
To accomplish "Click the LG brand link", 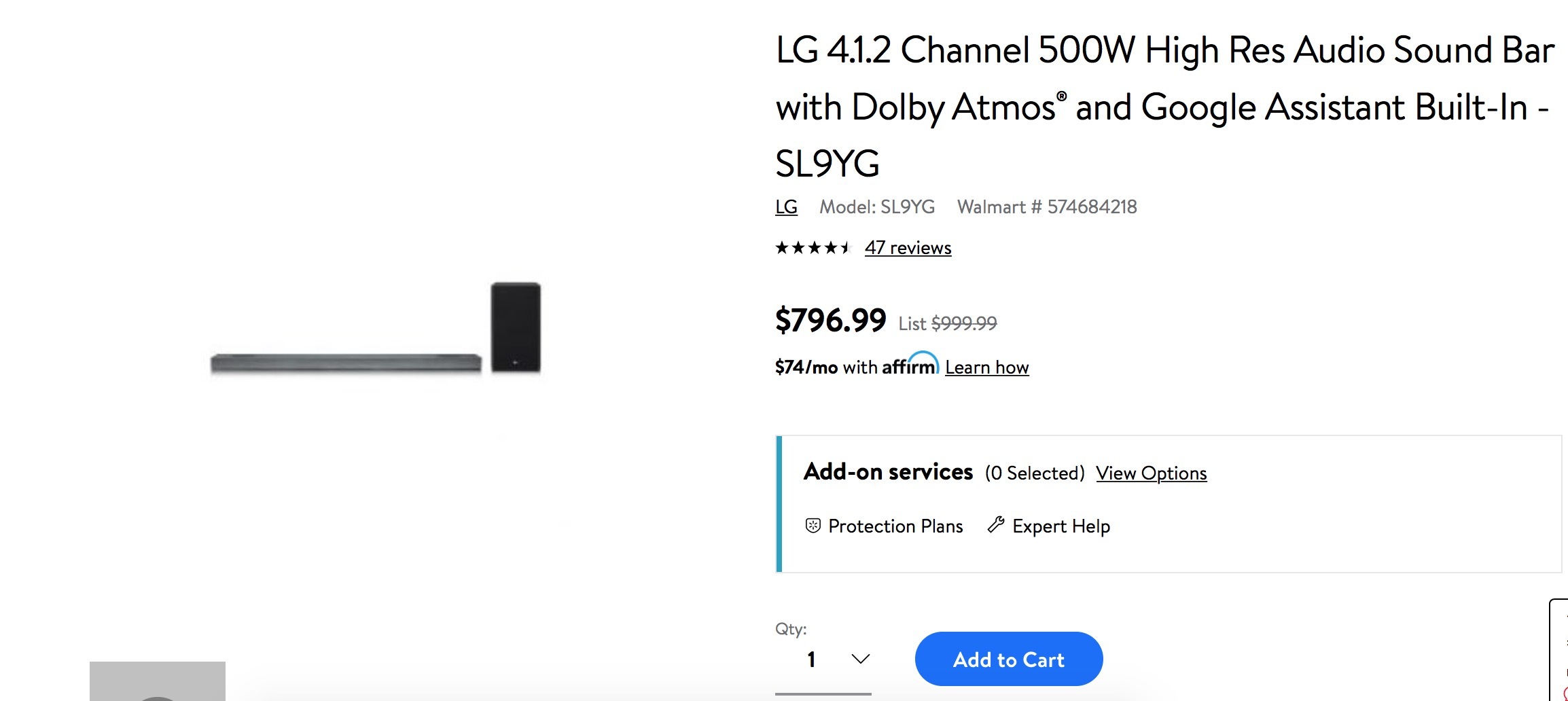I will pyautogui.click(x=786, y=206).
